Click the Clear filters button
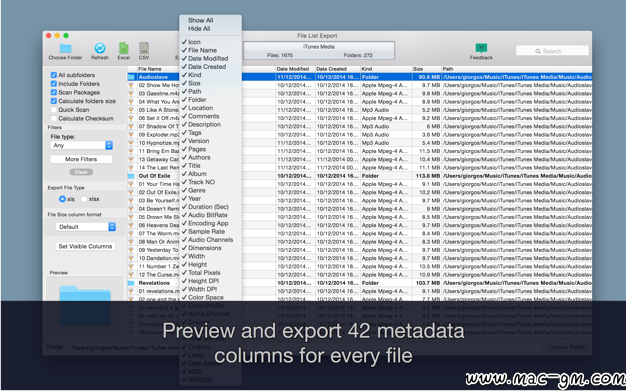The height and width of the screenshot is (391, 626). 81,172
